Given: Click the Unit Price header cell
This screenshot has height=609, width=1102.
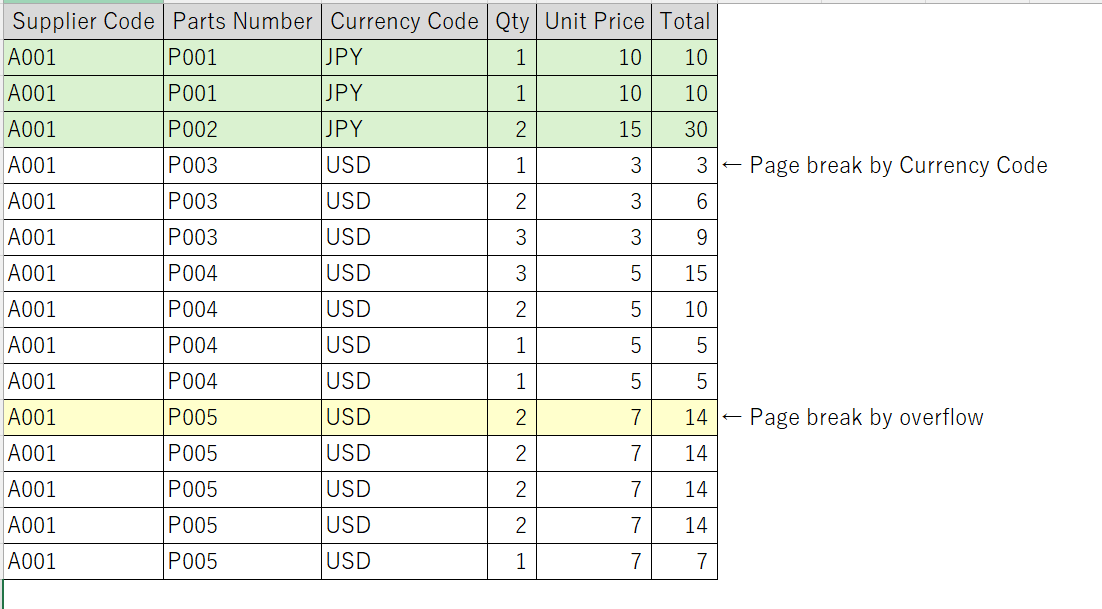Looking at the screenshot, I should [594, 22].
